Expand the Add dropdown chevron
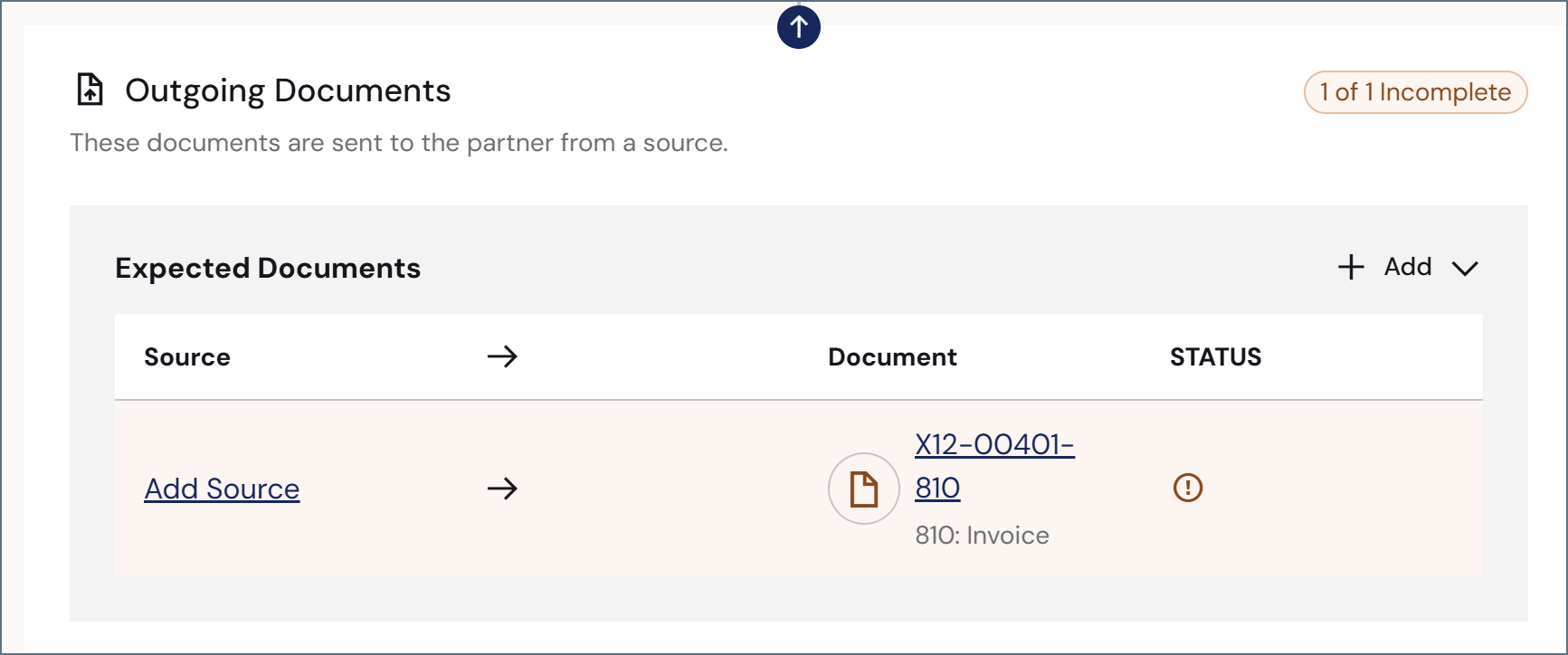Viewport: 1568px width, 655px height. tap(1465, 268)
